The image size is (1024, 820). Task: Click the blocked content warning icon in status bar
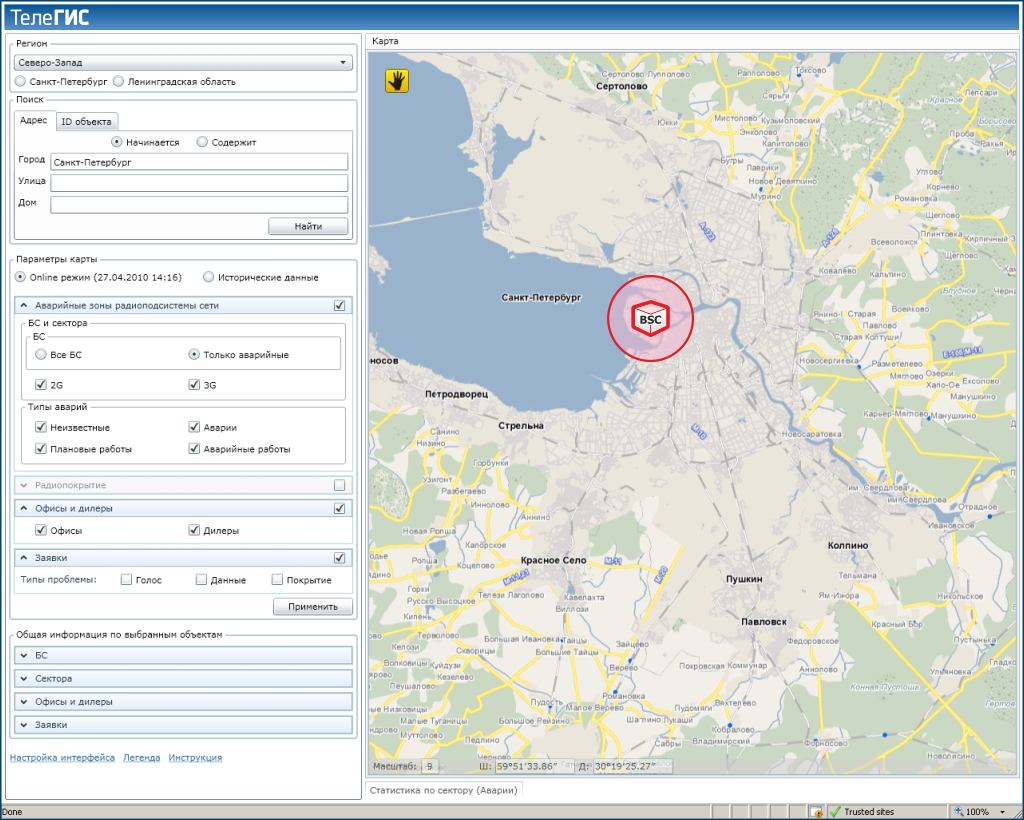pos(816,812)
